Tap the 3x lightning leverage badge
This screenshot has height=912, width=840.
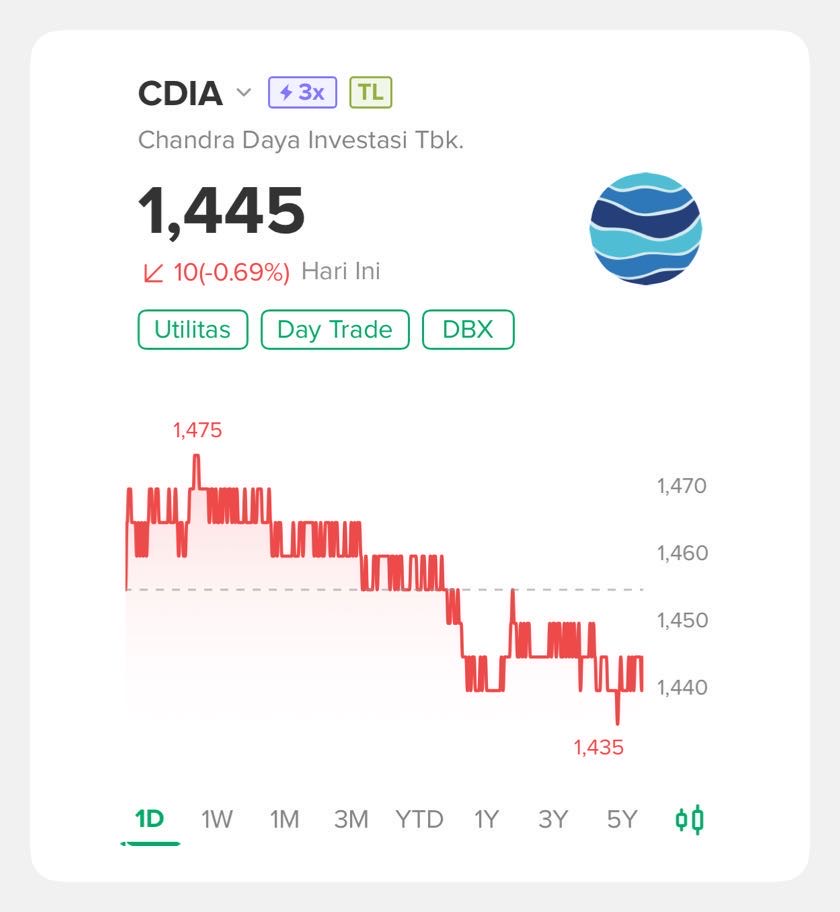click(x=302, y=92)
